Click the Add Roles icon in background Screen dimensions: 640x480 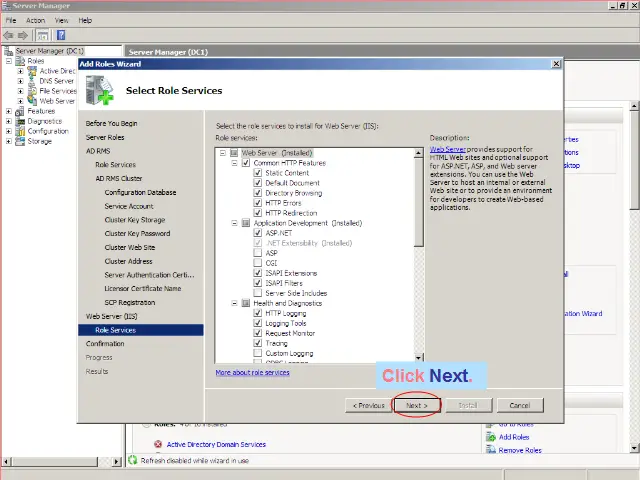coord(491,437)
